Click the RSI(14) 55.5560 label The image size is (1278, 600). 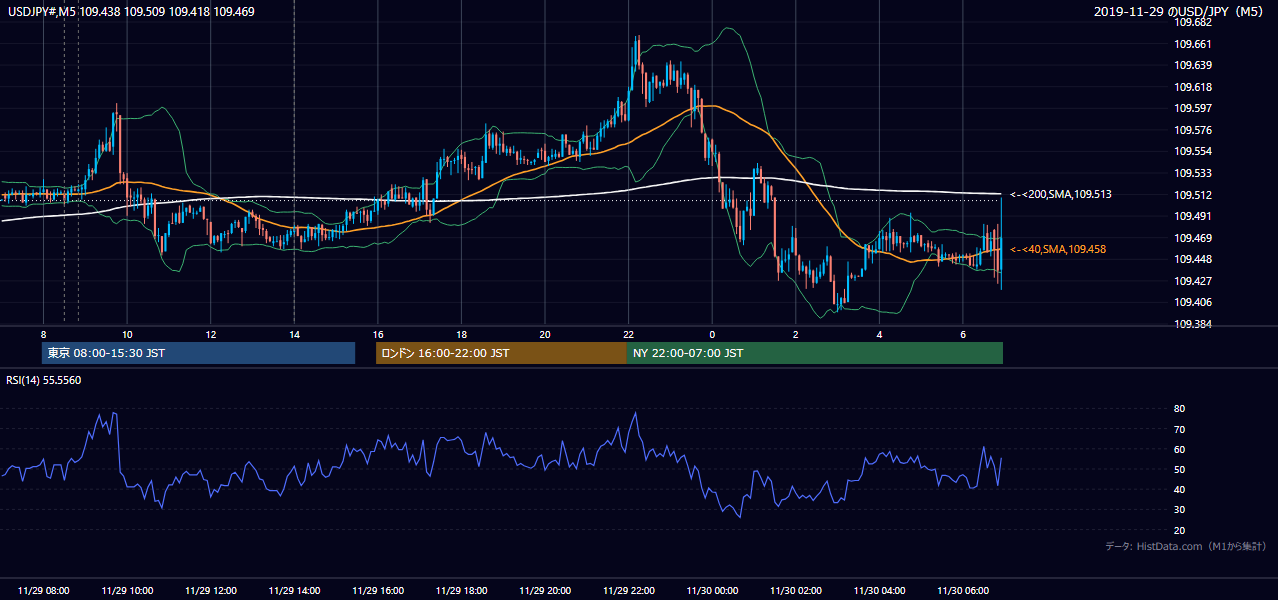click(x=44, y=380)
